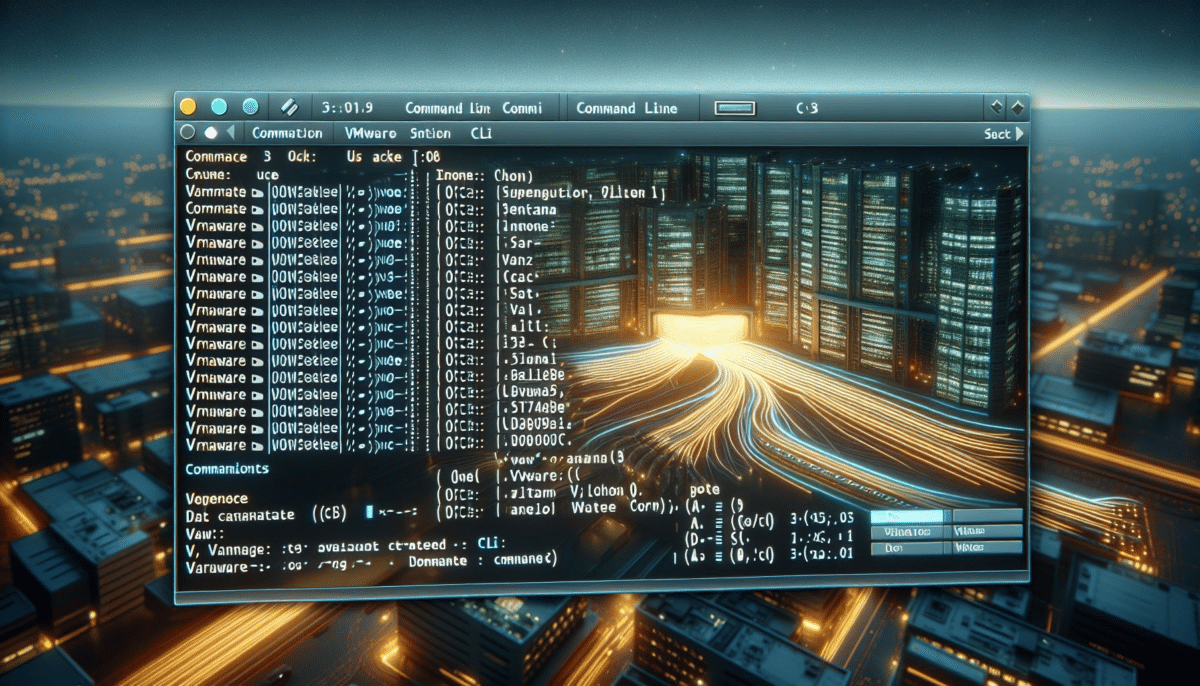
Task: Click the yellow circle icon on the title bar
Action: click(x=186, y=106)
